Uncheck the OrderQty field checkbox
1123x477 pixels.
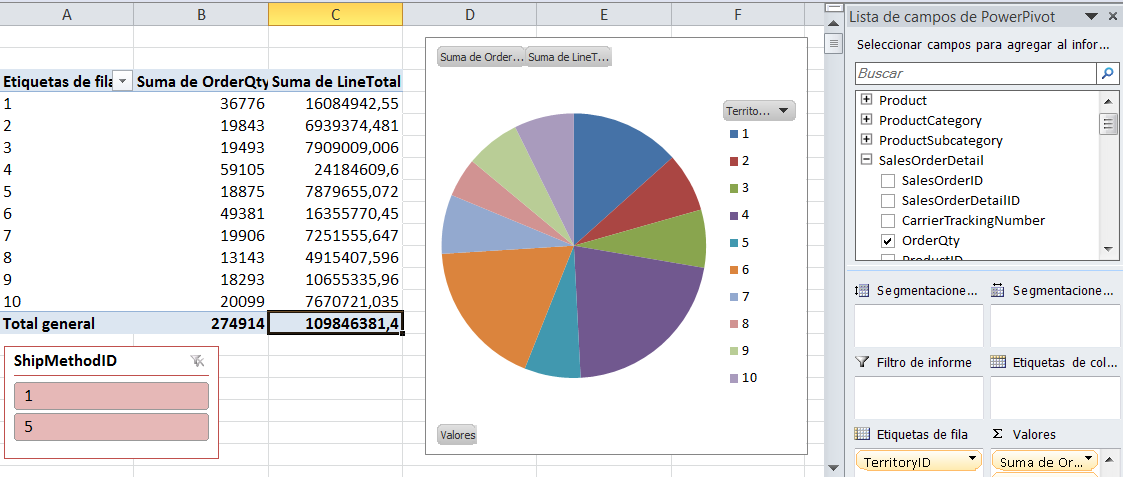[887, 241]
